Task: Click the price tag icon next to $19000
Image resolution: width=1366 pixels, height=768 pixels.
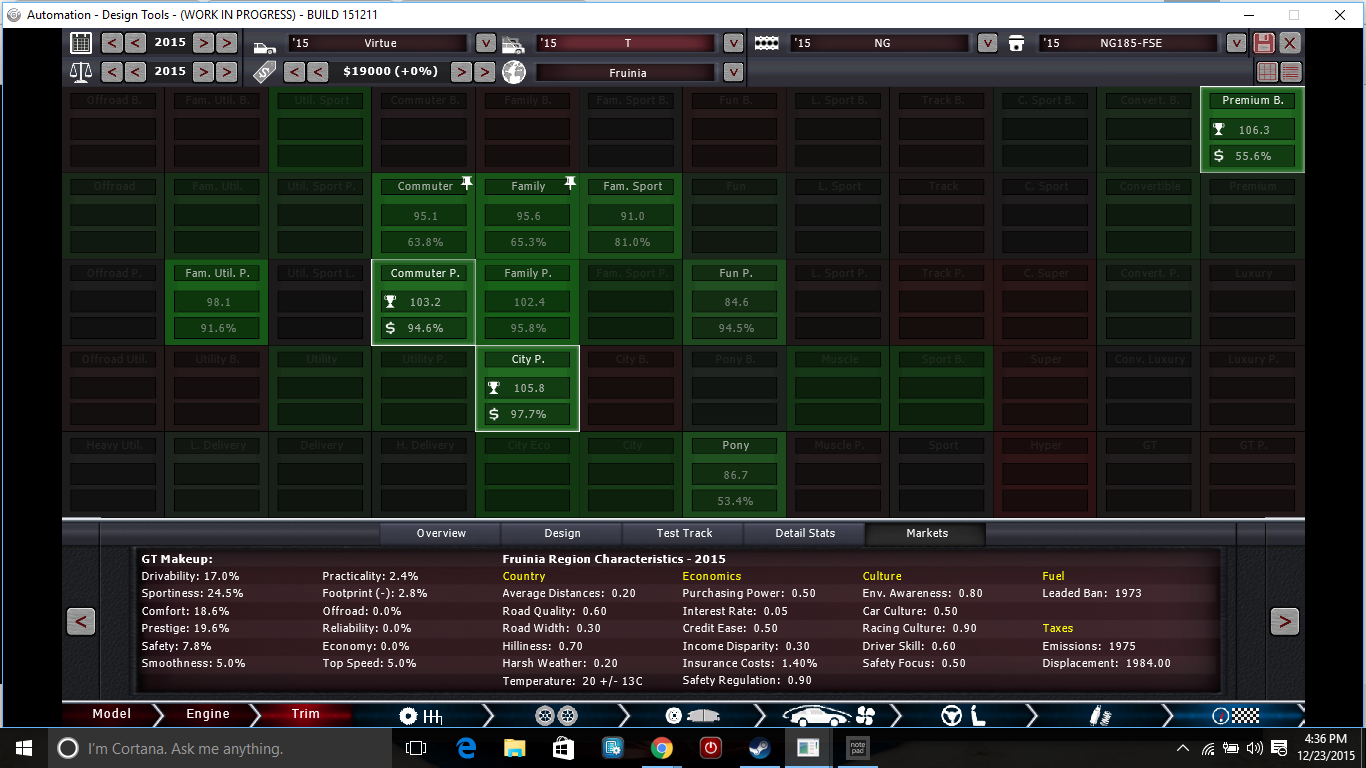Action: (264, 72)
